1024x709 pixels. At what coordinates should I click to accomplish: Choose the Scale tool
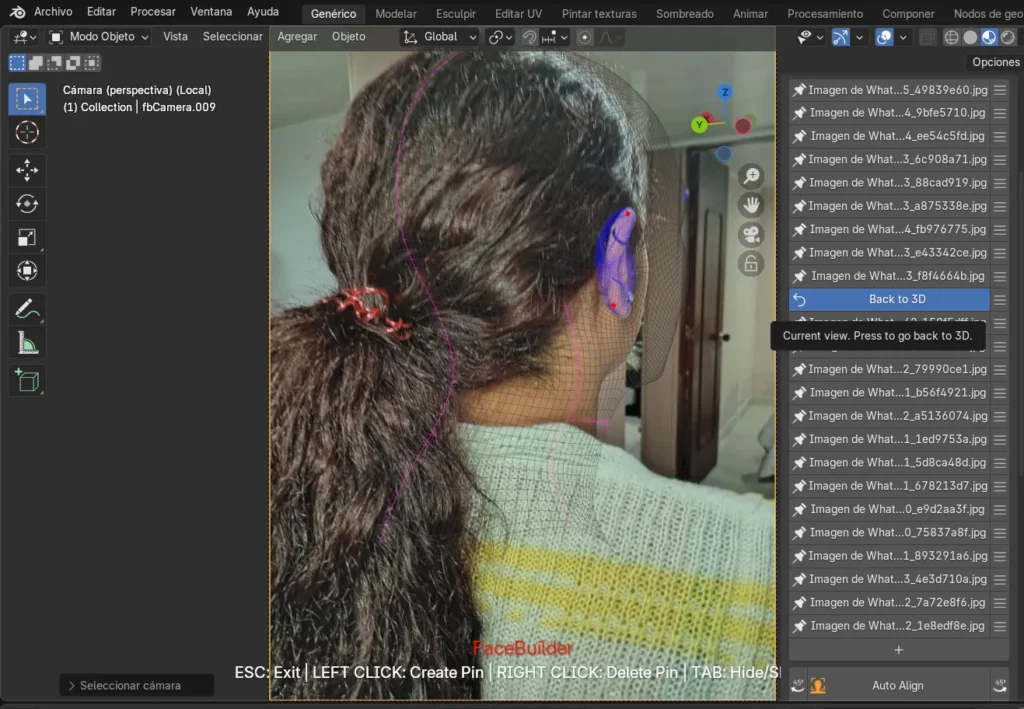(27, 237)
